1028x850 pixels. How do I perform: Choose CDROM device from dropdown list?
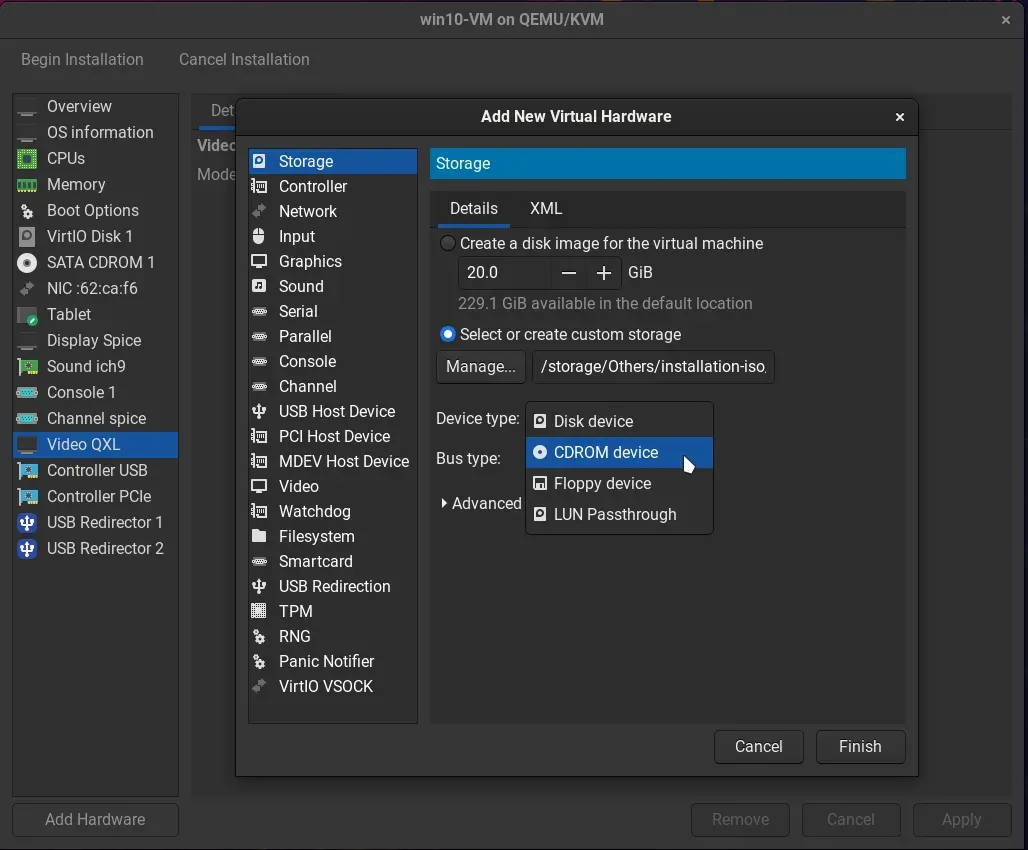pyautogui.click(x=619, y=453)
